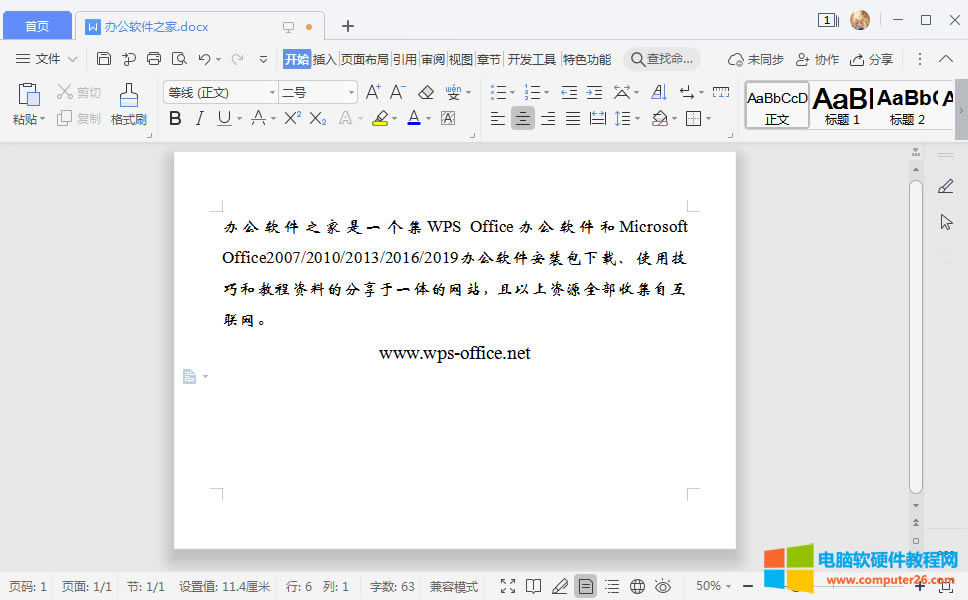Click the Undo icon
The image size is (968, 600).
tap(204, 59)
